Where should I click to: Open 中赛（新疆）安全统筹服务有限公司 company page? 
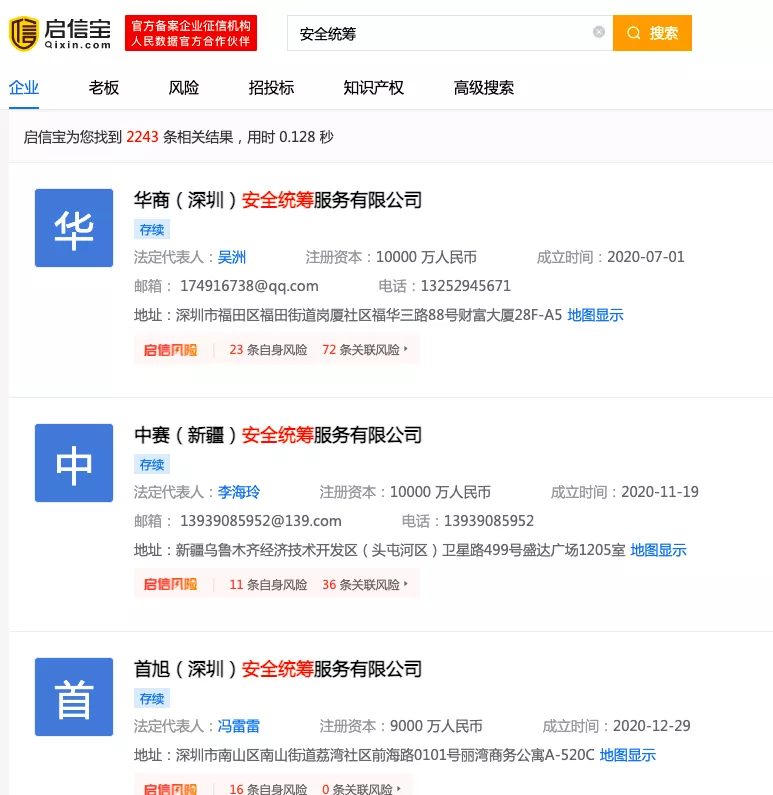click(x=278, y=435)
